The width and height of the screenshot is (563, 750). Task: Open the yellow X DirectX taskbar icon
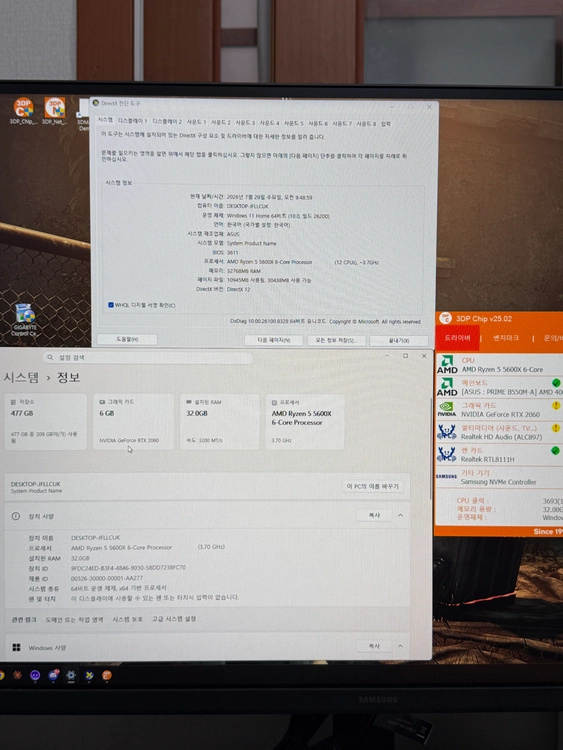[x=89, y=675]
